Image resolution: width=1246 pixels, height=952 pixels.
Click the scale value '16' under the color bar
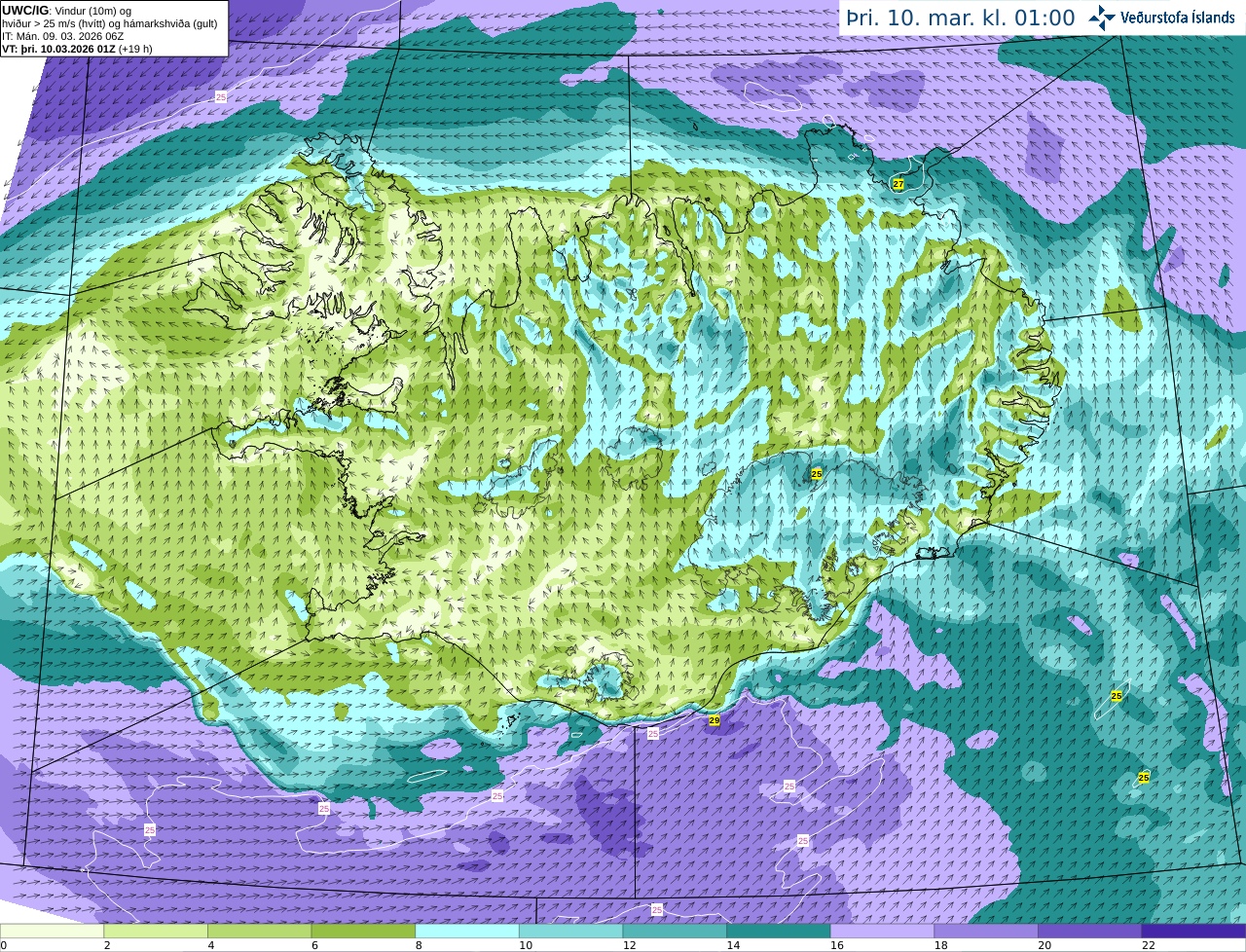(x=837, y=945)
